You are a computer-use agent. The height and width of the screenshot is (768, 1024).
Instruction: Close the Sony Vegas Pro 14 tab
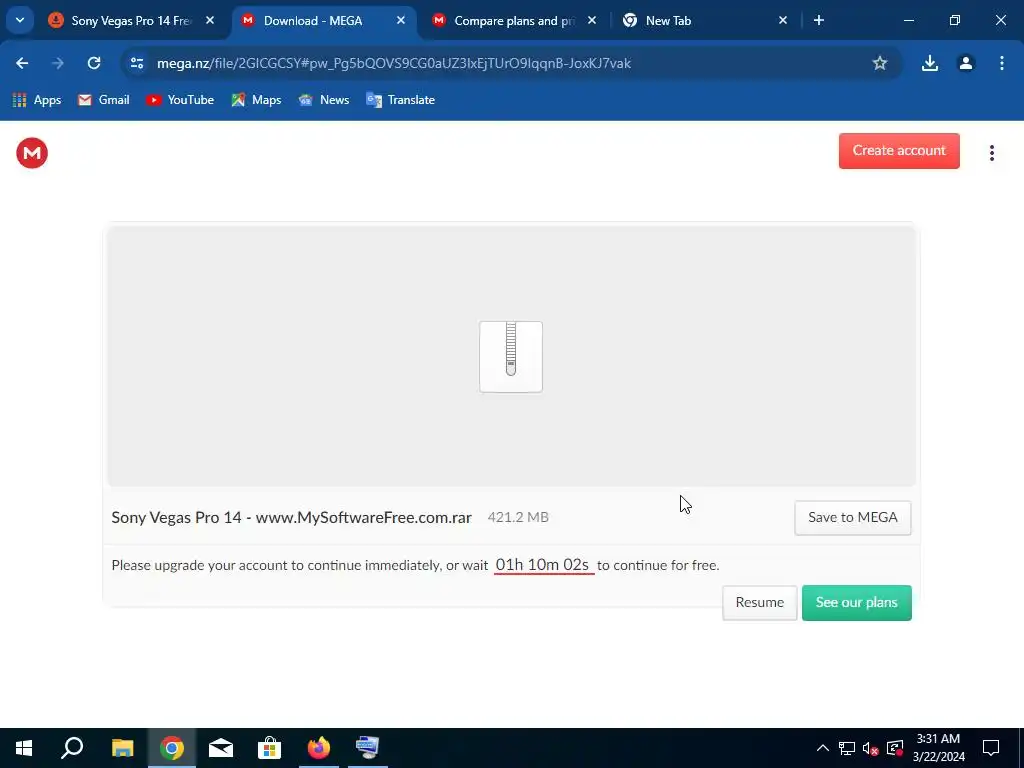(x=210, y=20)
